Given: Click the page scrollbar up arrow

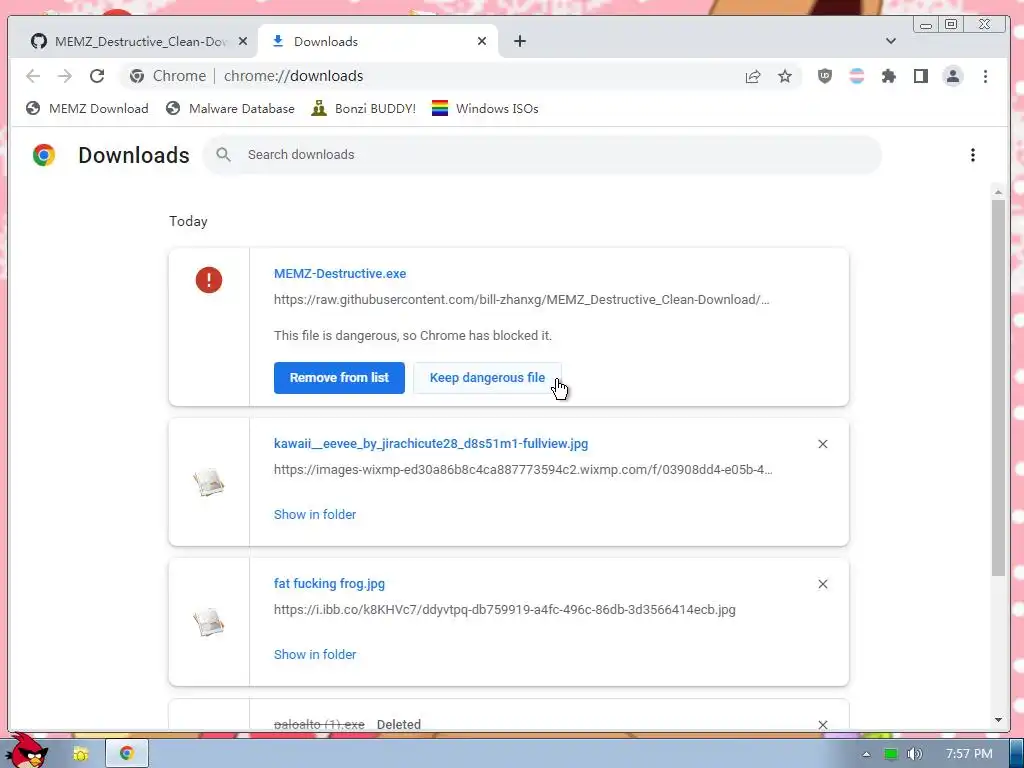Looking at the screenshot, I should click(998, 192).
